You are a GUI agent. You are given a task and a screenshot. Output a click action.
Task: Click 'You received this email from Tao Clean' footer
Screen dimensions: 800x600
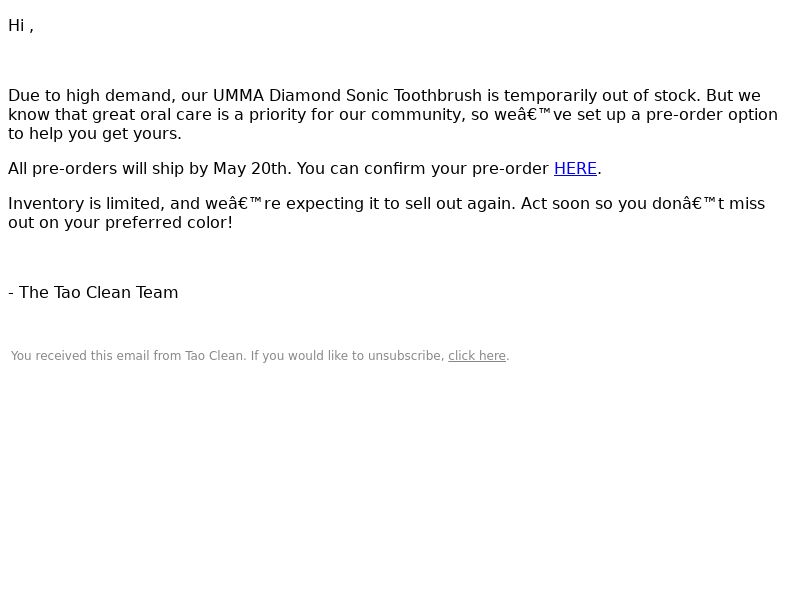[x=127, y=356]
